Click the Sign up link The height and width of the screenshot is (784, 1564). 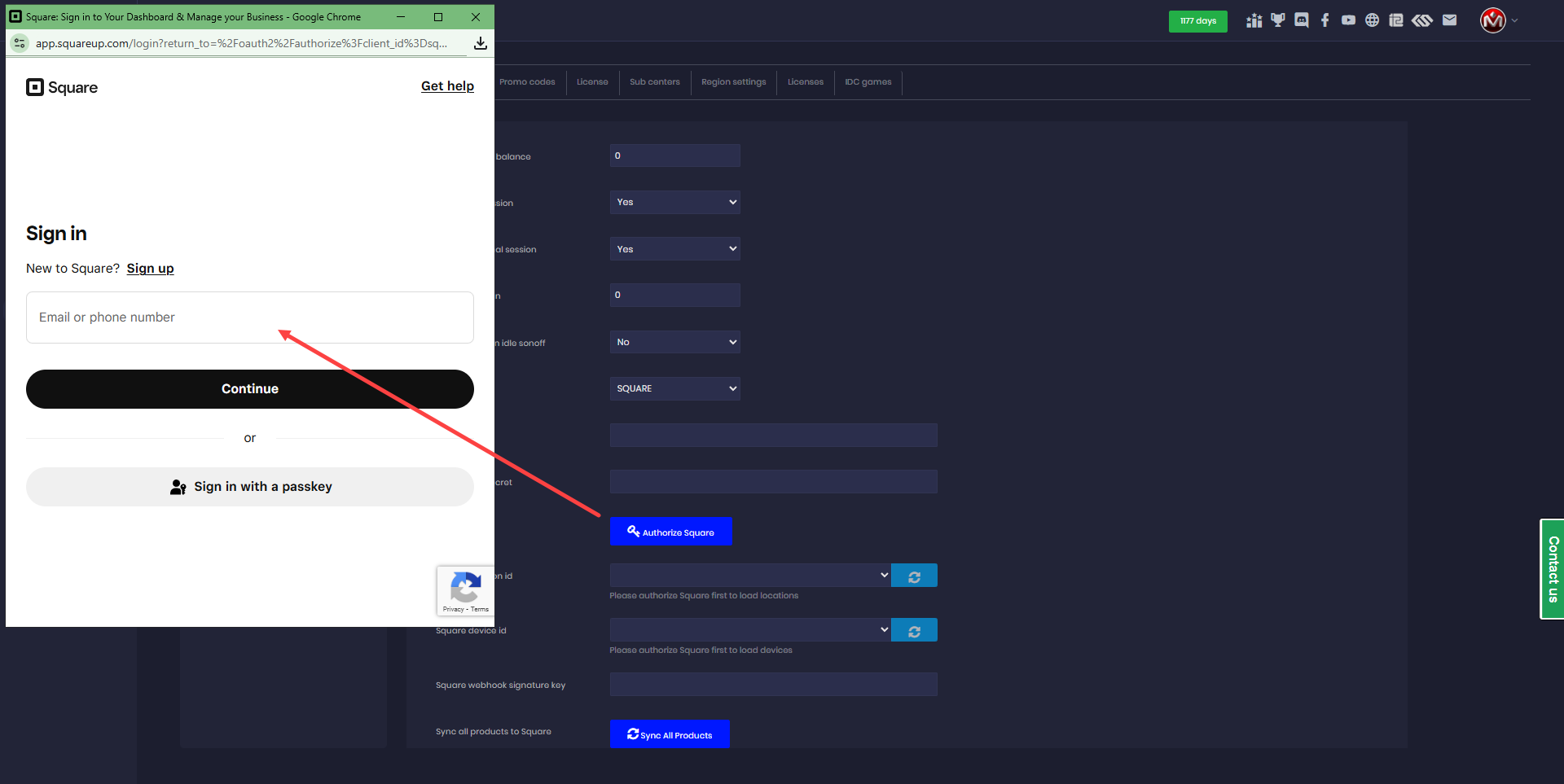tap(150, 269)
